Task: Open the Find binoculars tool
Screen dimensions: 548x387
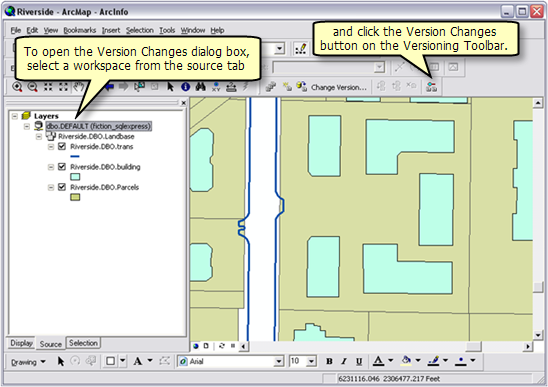Action: tap(201, 87)
